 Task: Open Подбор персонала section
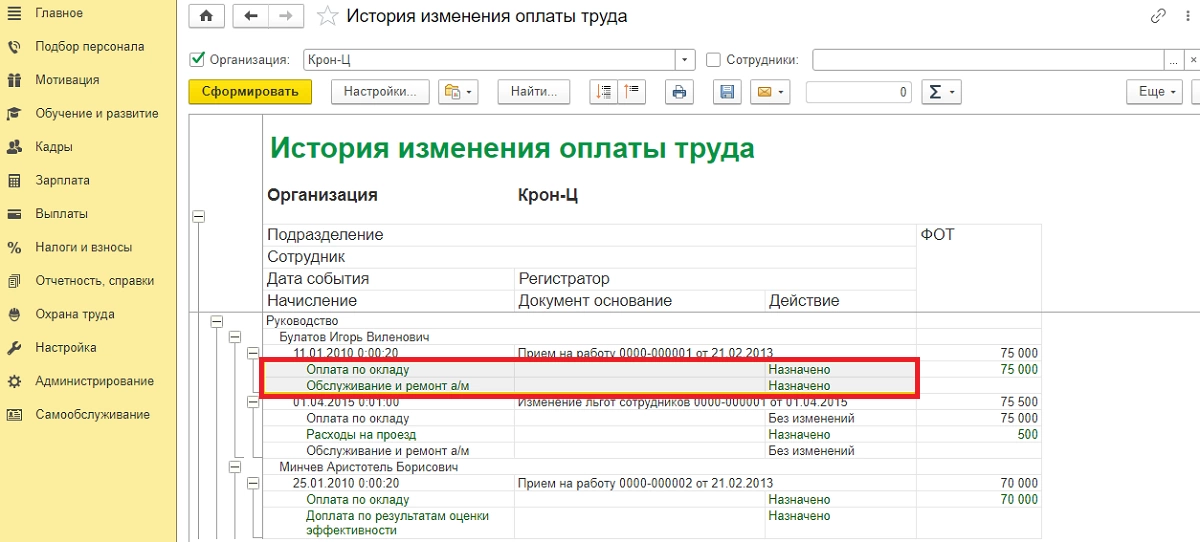89,46
